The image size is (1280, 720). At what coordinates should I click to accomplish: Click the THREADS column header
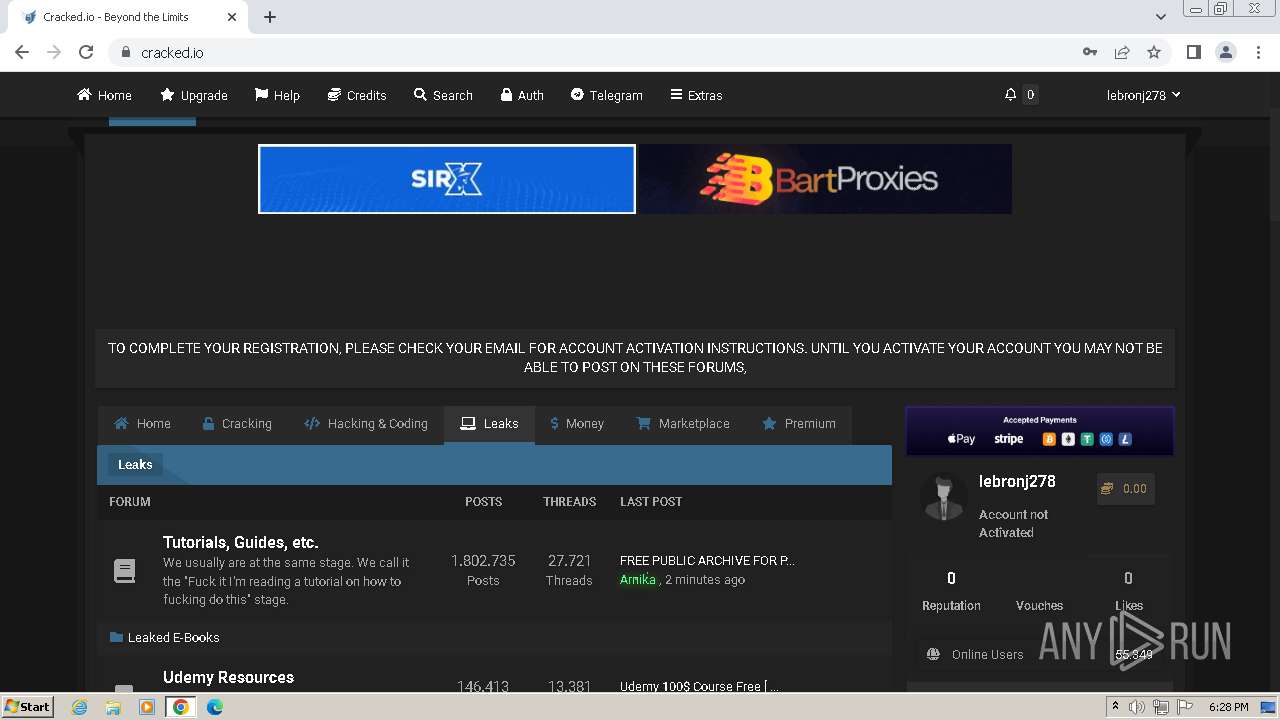(569, 502)
